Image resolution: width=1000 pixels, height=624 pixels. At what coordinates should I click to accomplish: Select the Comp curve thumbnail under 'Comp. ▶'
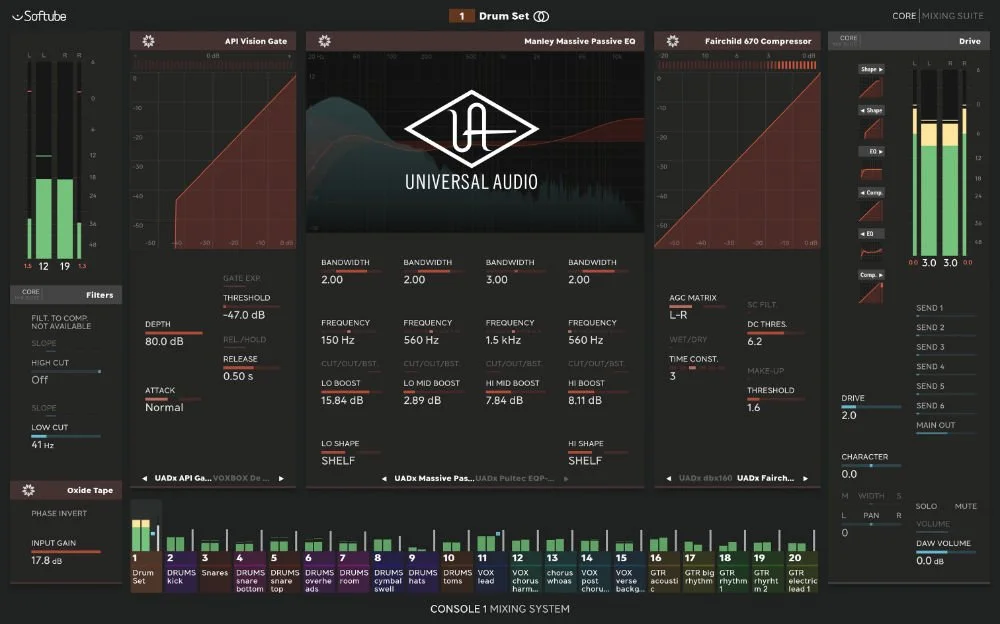tap(871, 293)
